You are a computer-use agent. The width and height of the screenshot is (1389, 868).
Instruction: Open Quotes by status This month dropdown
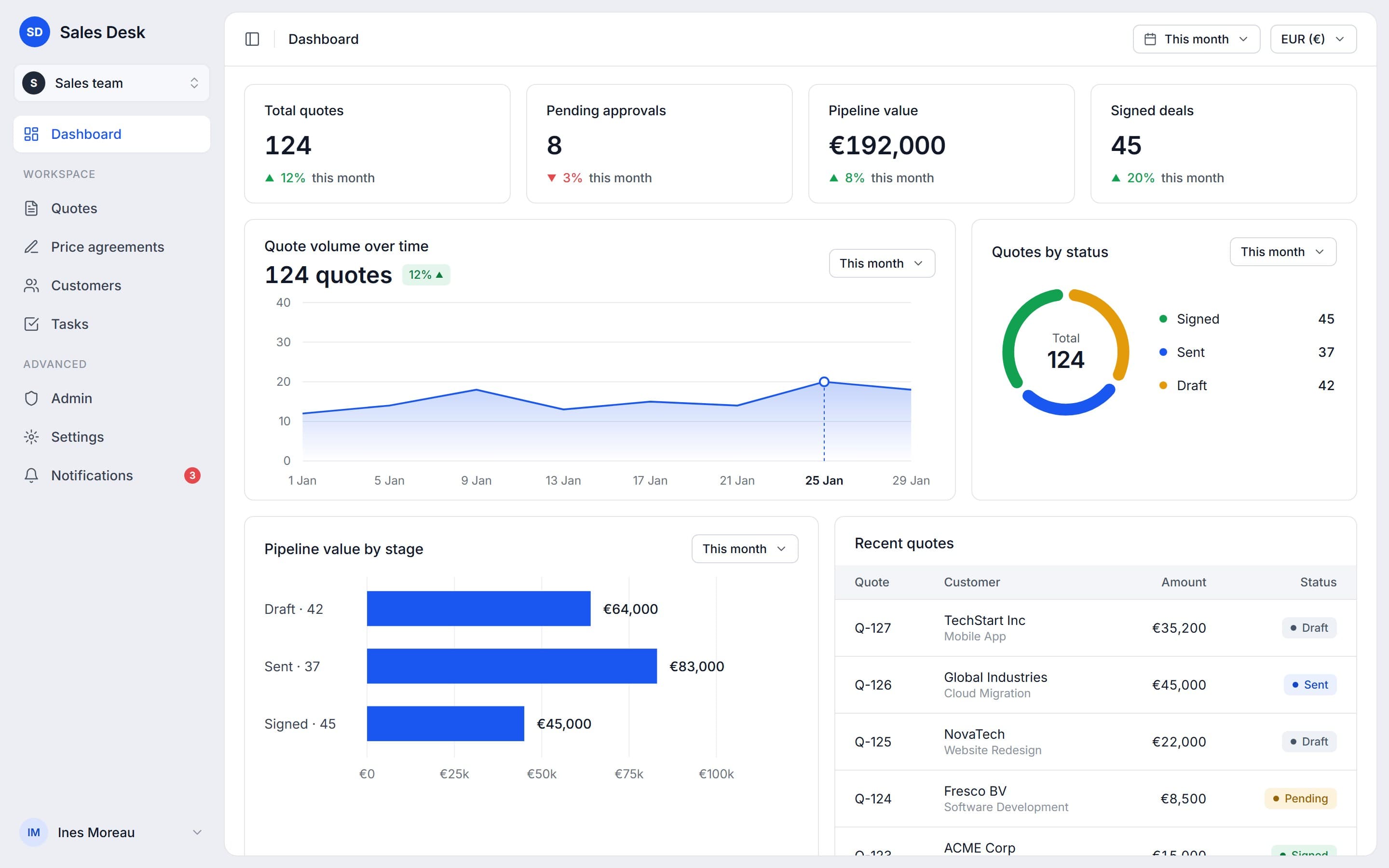1283,252
